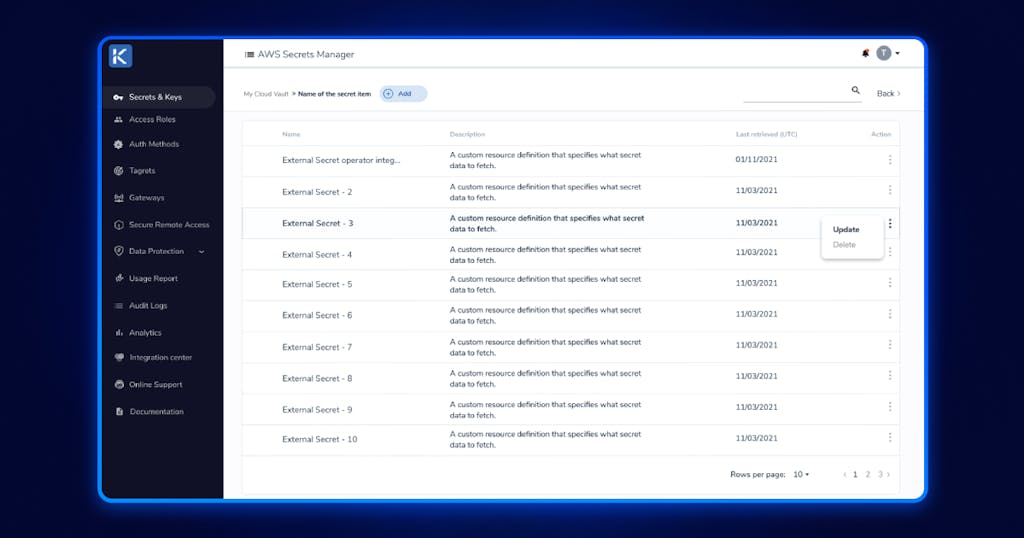The width and height of the screenshot is (1024, 538).
Task: Click My Cloud Vault breadcrumb
Action: pyautogui.click(x=266, y=94)
